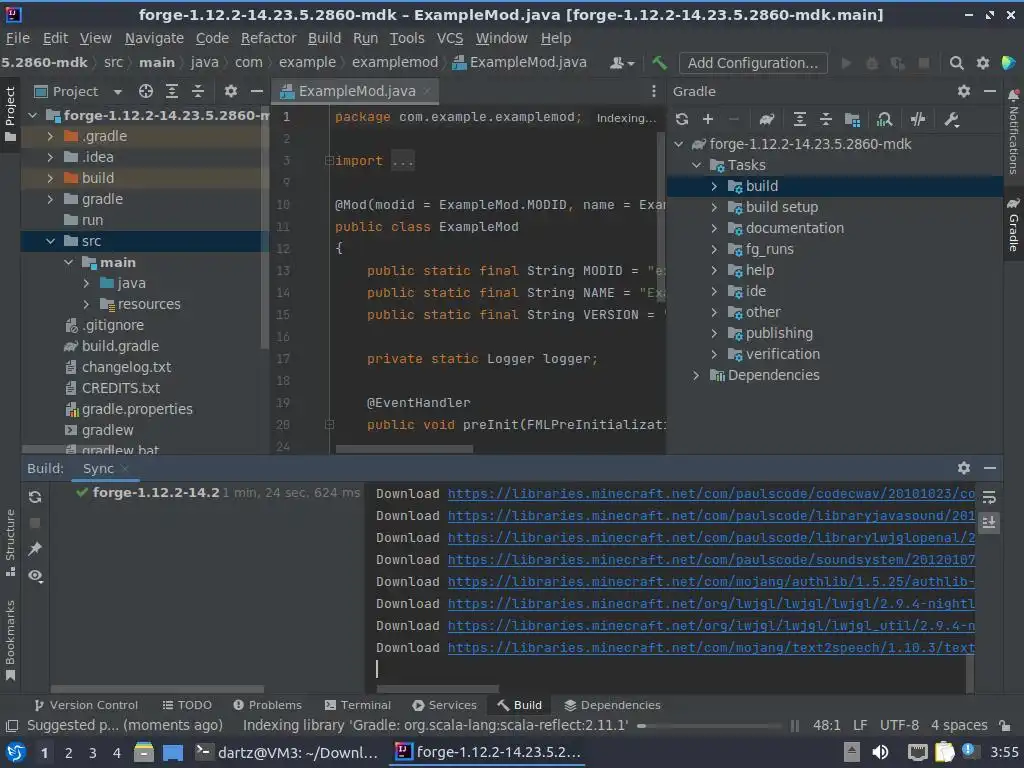Open Project panel gear options
The height and width of the screenshot is (768, 1024).
[231, 91]
